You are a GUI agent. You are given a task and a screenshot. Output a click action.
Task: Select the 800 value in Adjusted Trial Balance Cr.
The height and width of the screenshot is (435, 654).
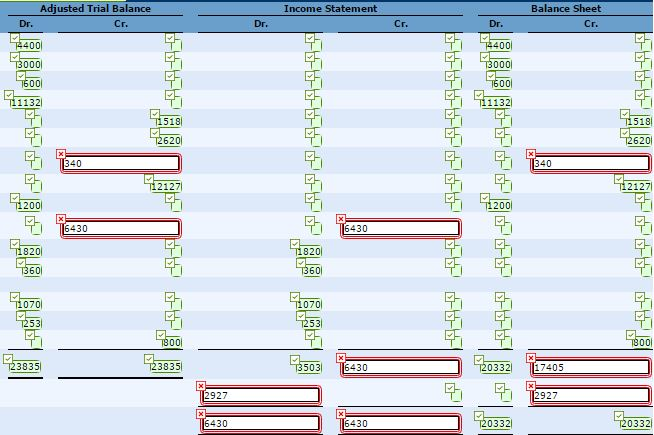click(172, 342)
